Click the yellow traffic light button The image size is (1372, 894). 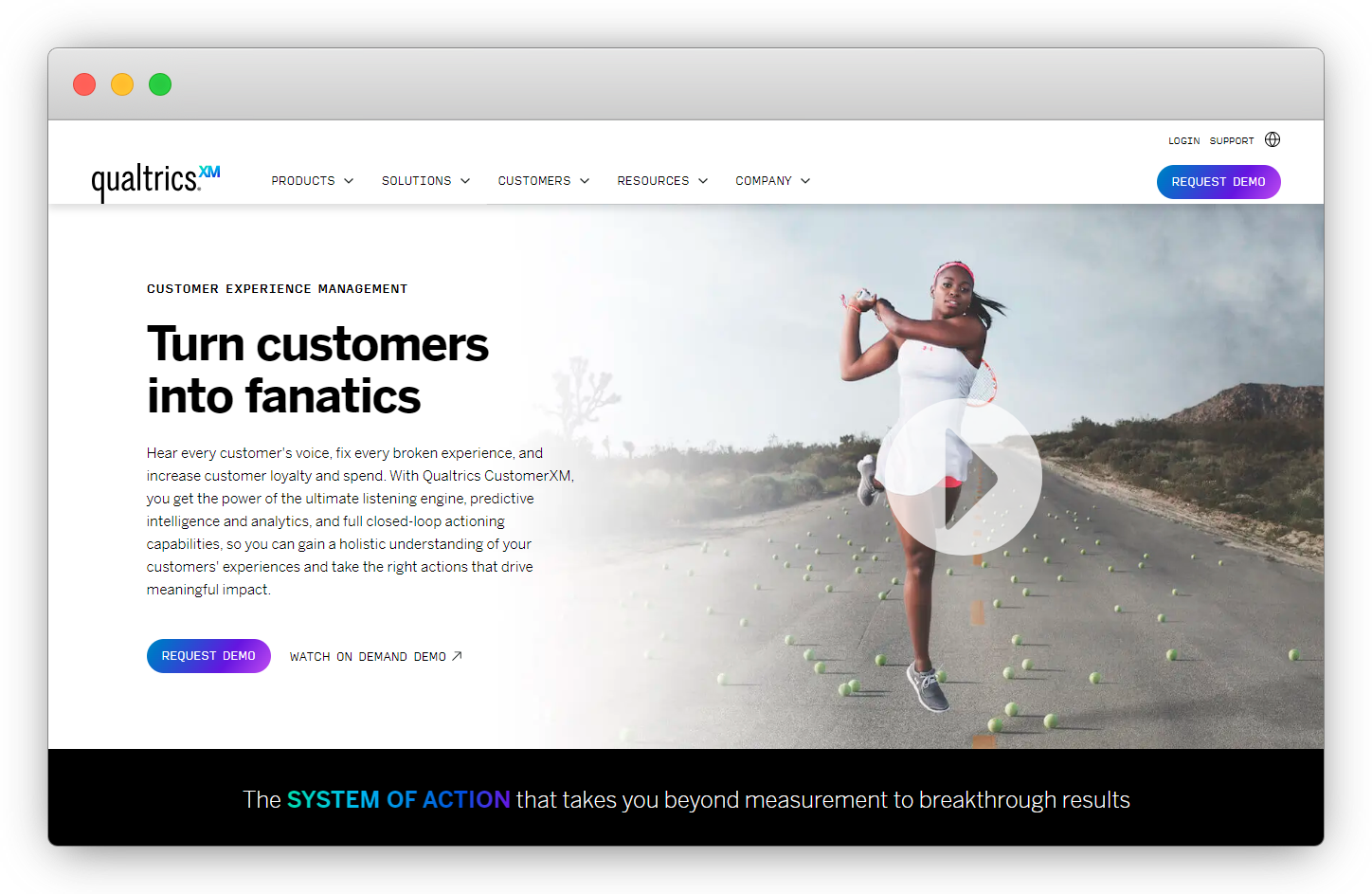pos(122,83)
